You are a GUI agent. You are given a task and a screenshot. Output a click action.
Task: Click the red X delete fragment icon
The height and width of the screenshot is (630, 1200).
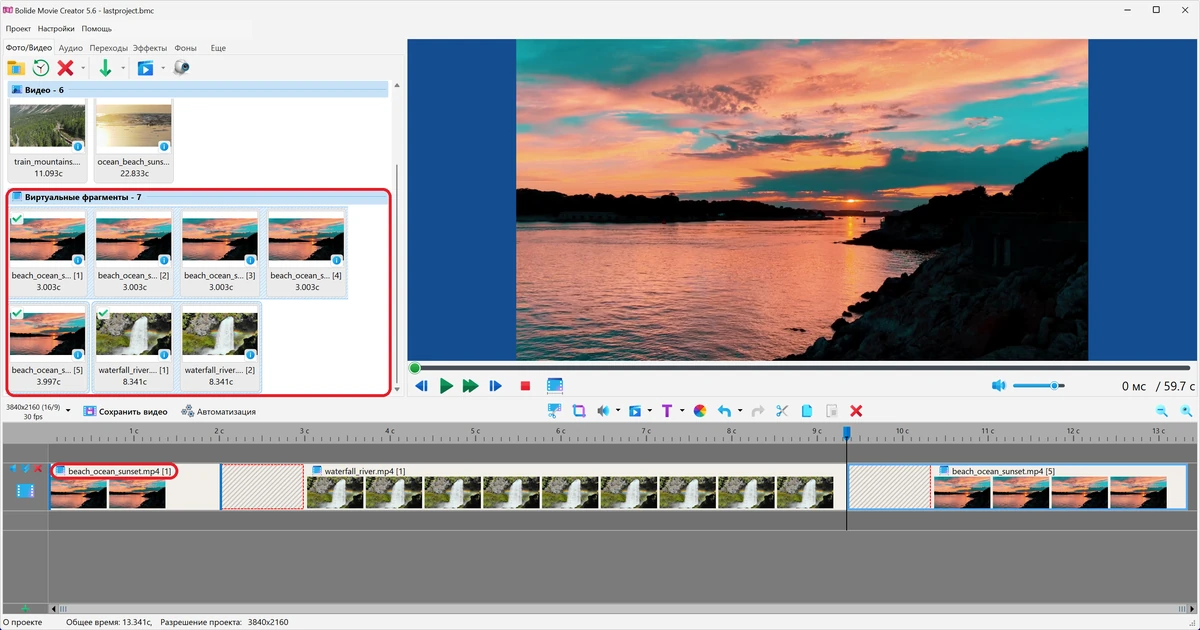(x=856, y=411)
